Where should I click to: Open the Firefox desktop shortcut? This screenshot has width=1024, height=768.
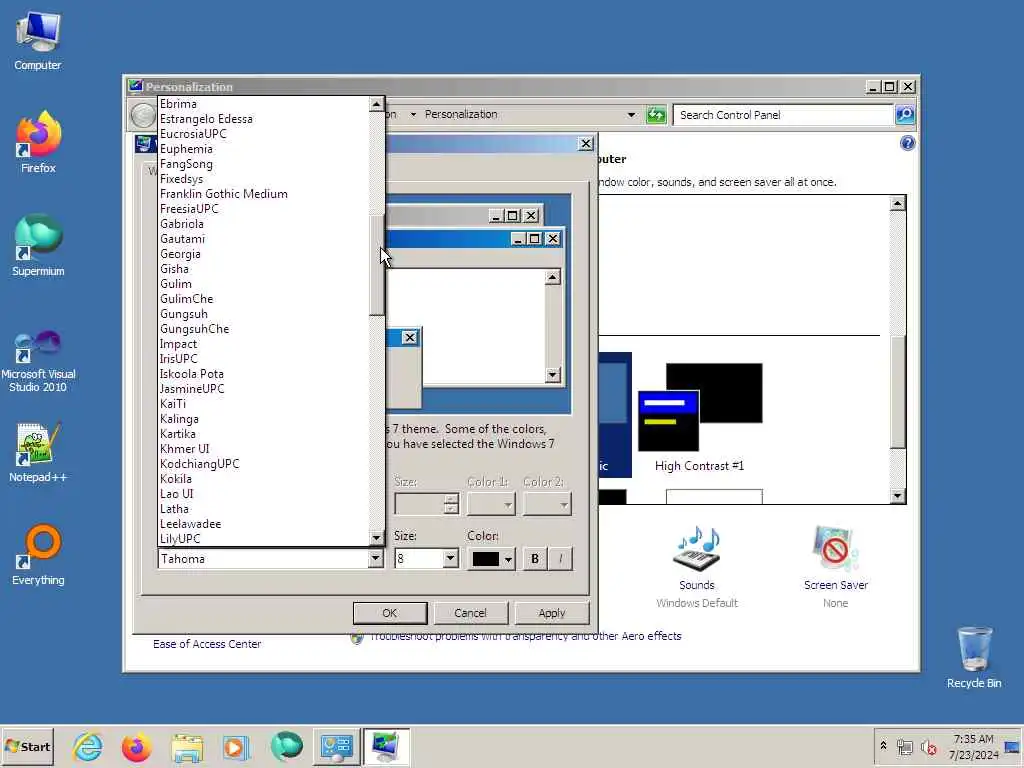pyautogui.click(x=38, y=142)
